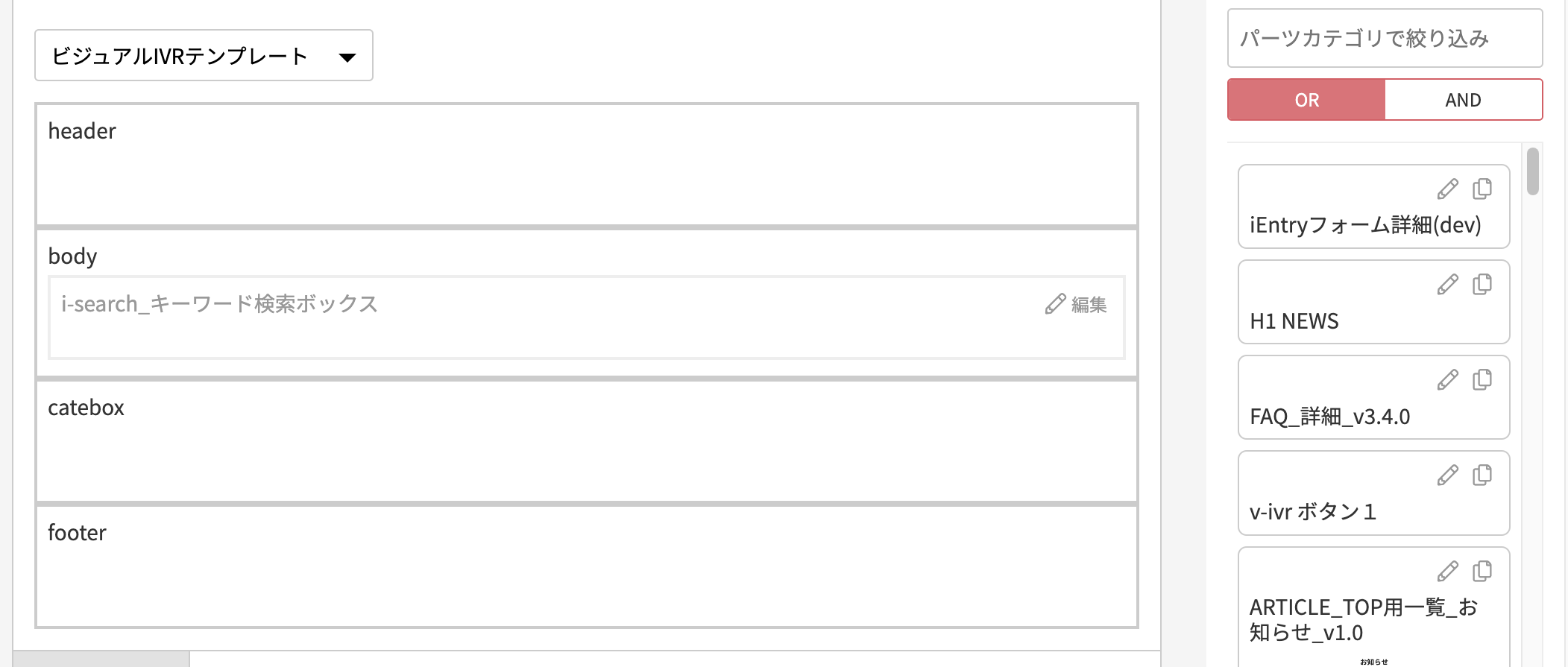1568x667 pixels.
Task: Click the 編集 link in body section
Action: (x=1076, y=304)
